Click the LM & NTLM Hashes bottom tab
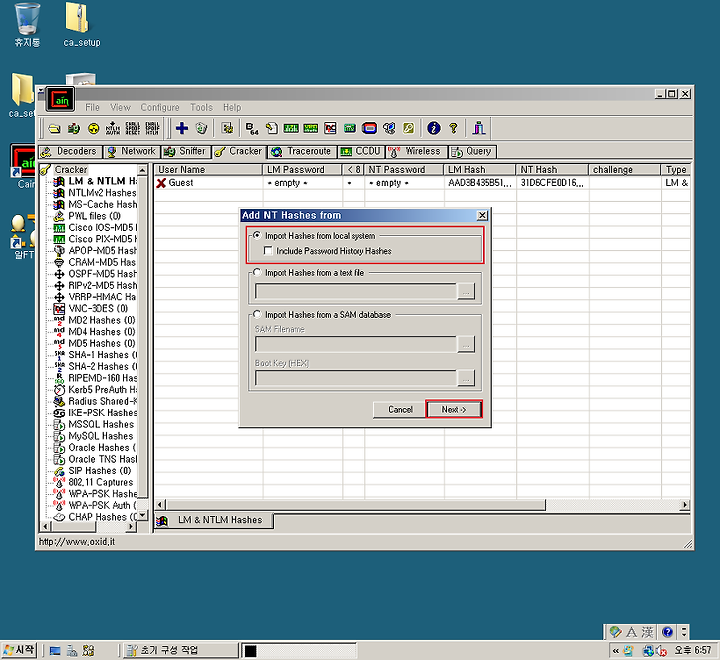Screen dimensions: 720x660 click(x=214, y=520)
